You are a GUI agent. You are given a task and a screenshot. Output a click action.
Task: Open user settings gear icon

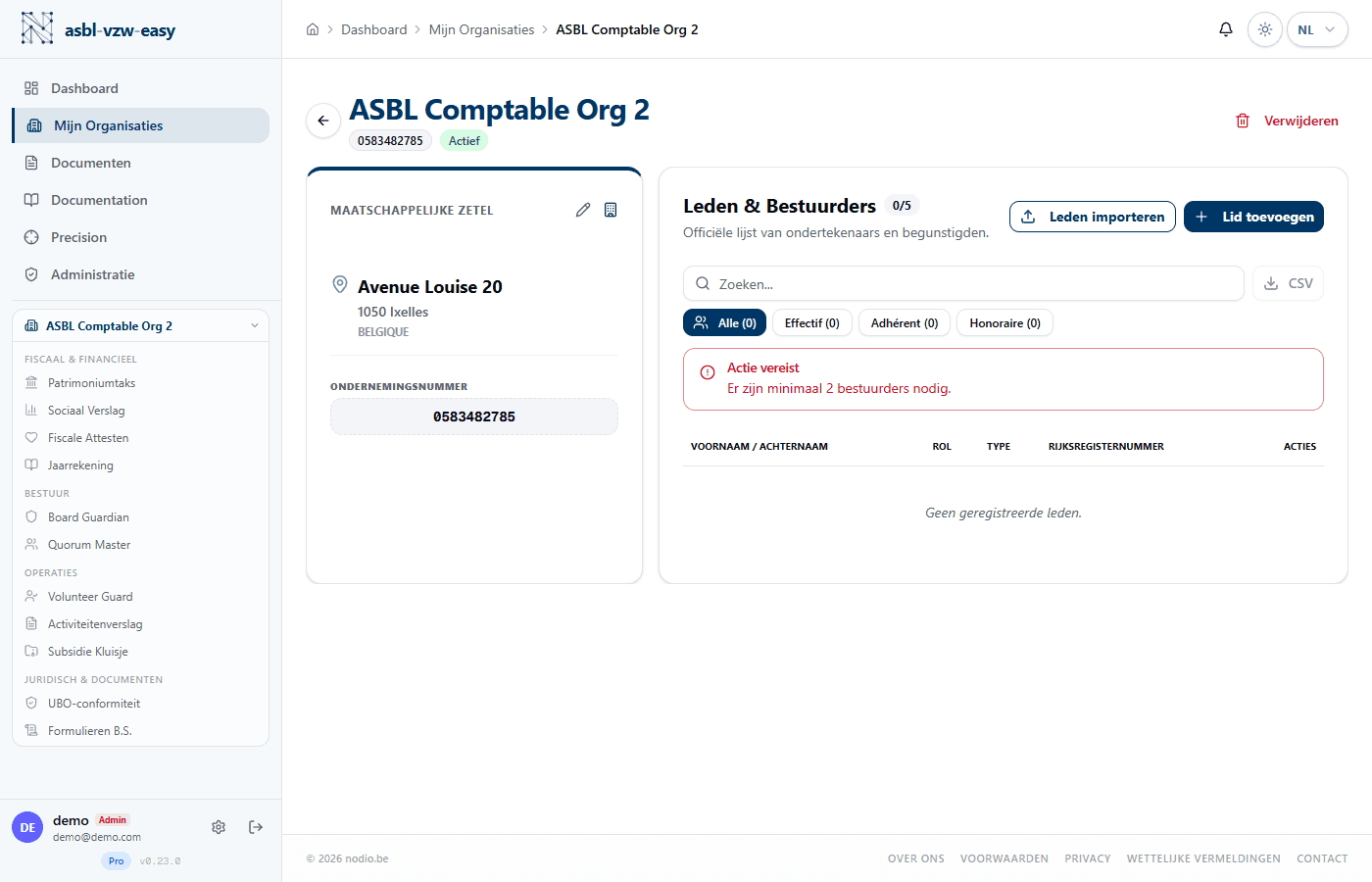pyautogui.click(x=219, y=827)
